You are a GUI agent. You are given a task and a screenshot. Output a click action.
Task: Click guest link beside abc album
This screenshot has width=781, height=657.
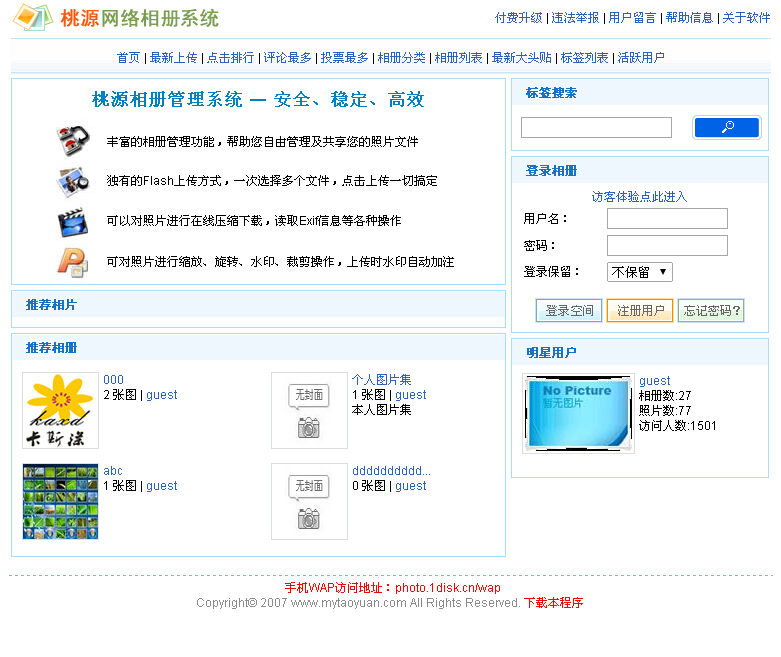[x=162, y=486]
